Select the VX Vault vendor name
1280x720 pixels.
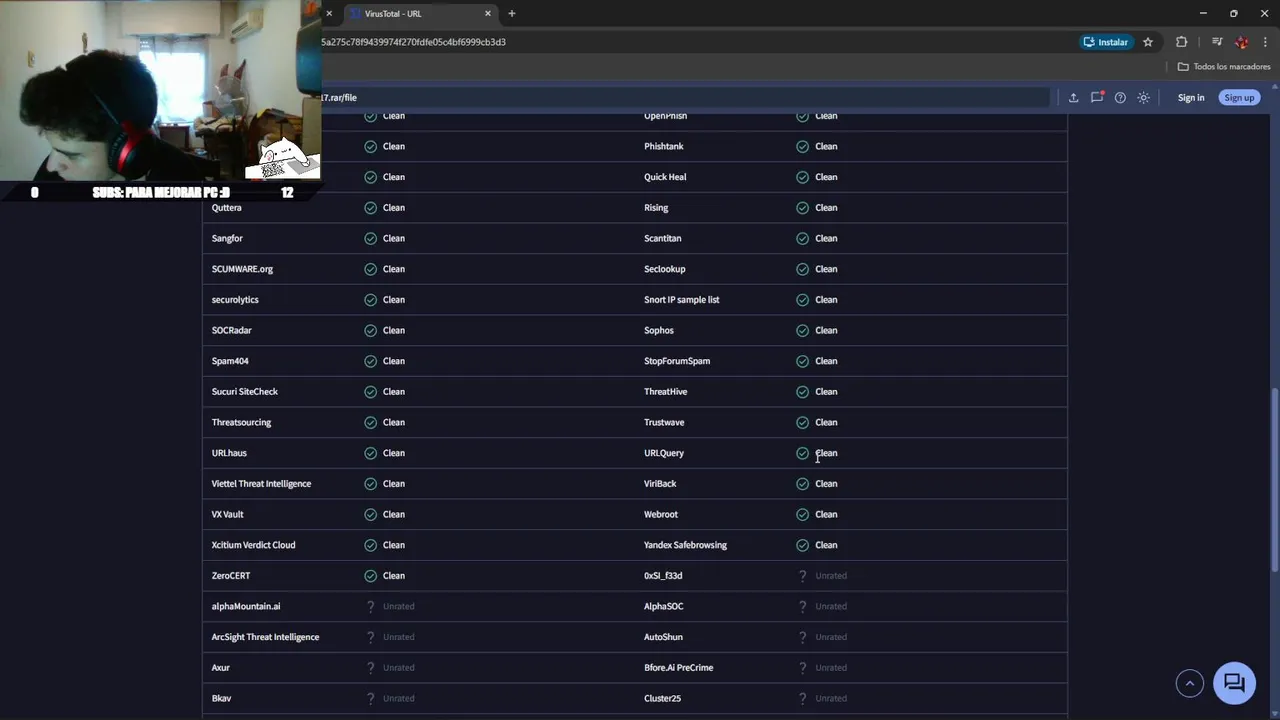tap(227, 514)
